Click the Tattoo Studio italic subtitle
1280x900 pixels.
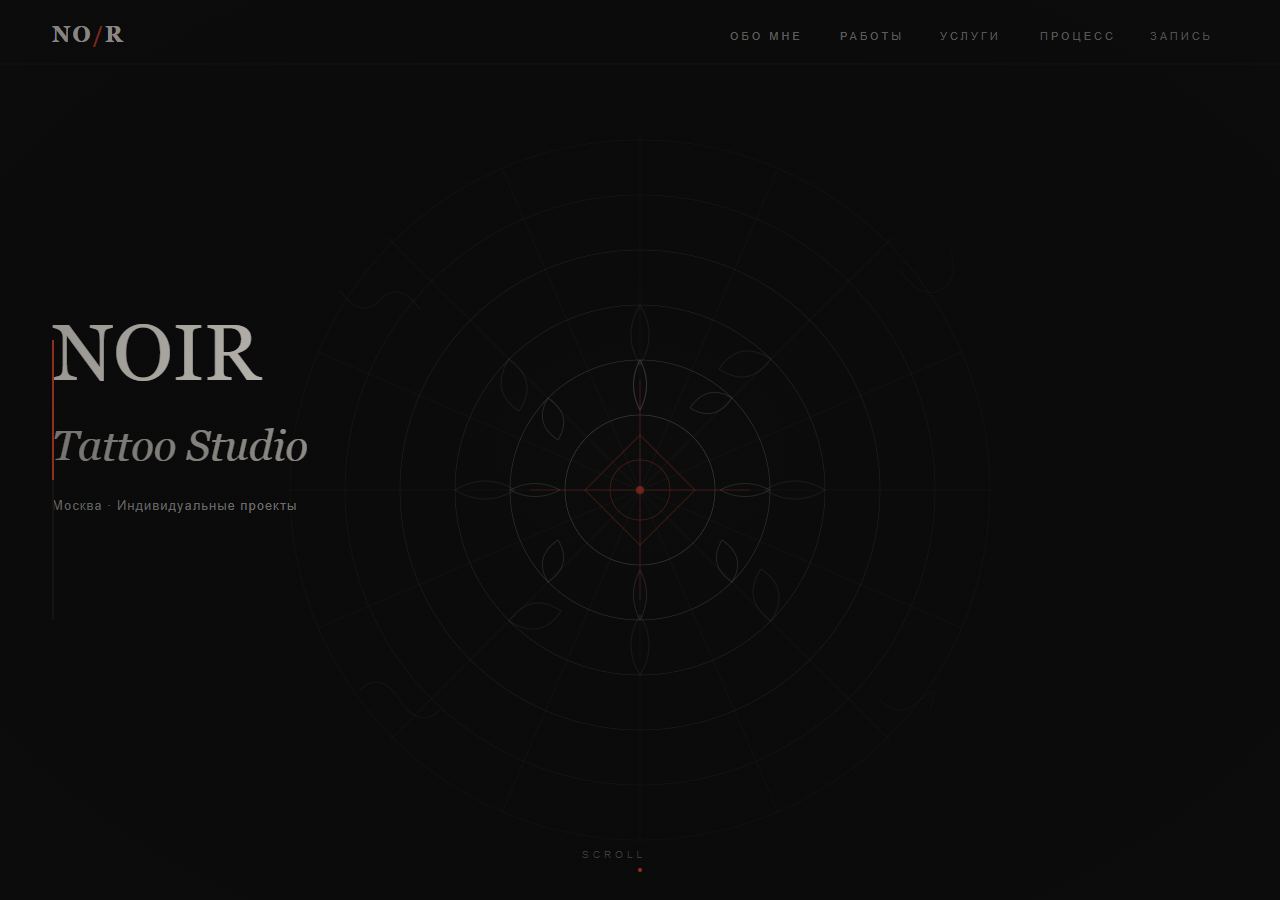click(180, 446)
